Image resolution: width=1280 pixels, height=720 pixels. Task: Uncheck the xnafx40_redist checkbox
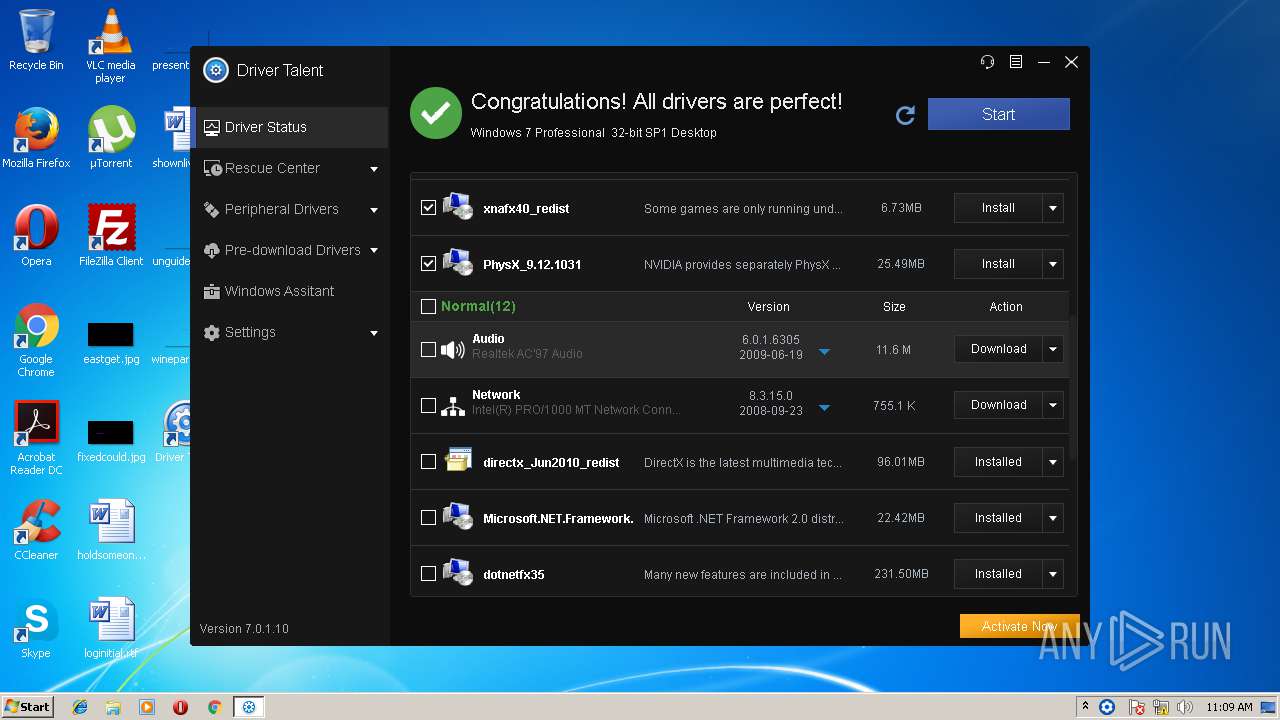[428, 208]
